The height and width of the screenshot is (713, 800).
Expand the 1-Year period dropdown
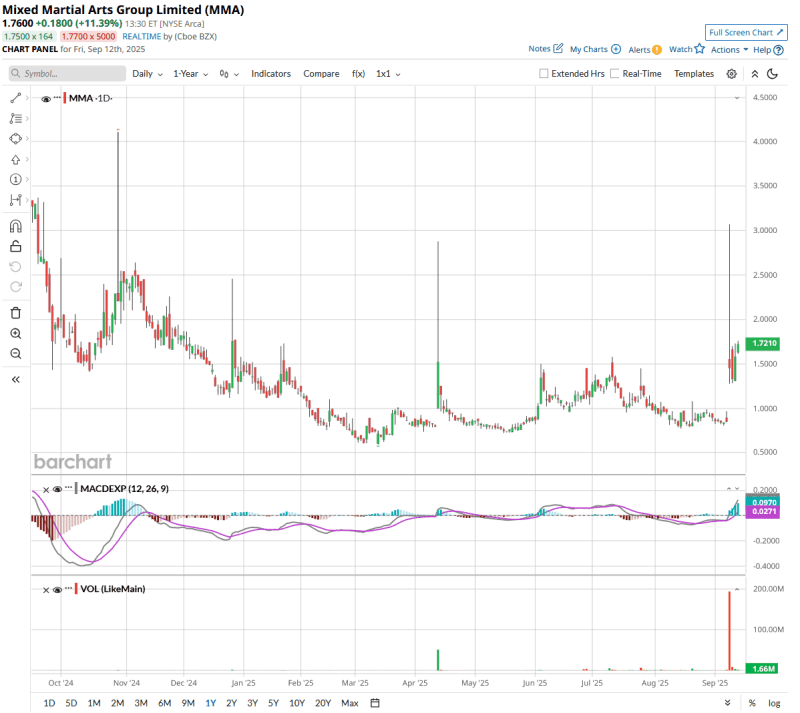pyautogui.click(x=191, y=74)
